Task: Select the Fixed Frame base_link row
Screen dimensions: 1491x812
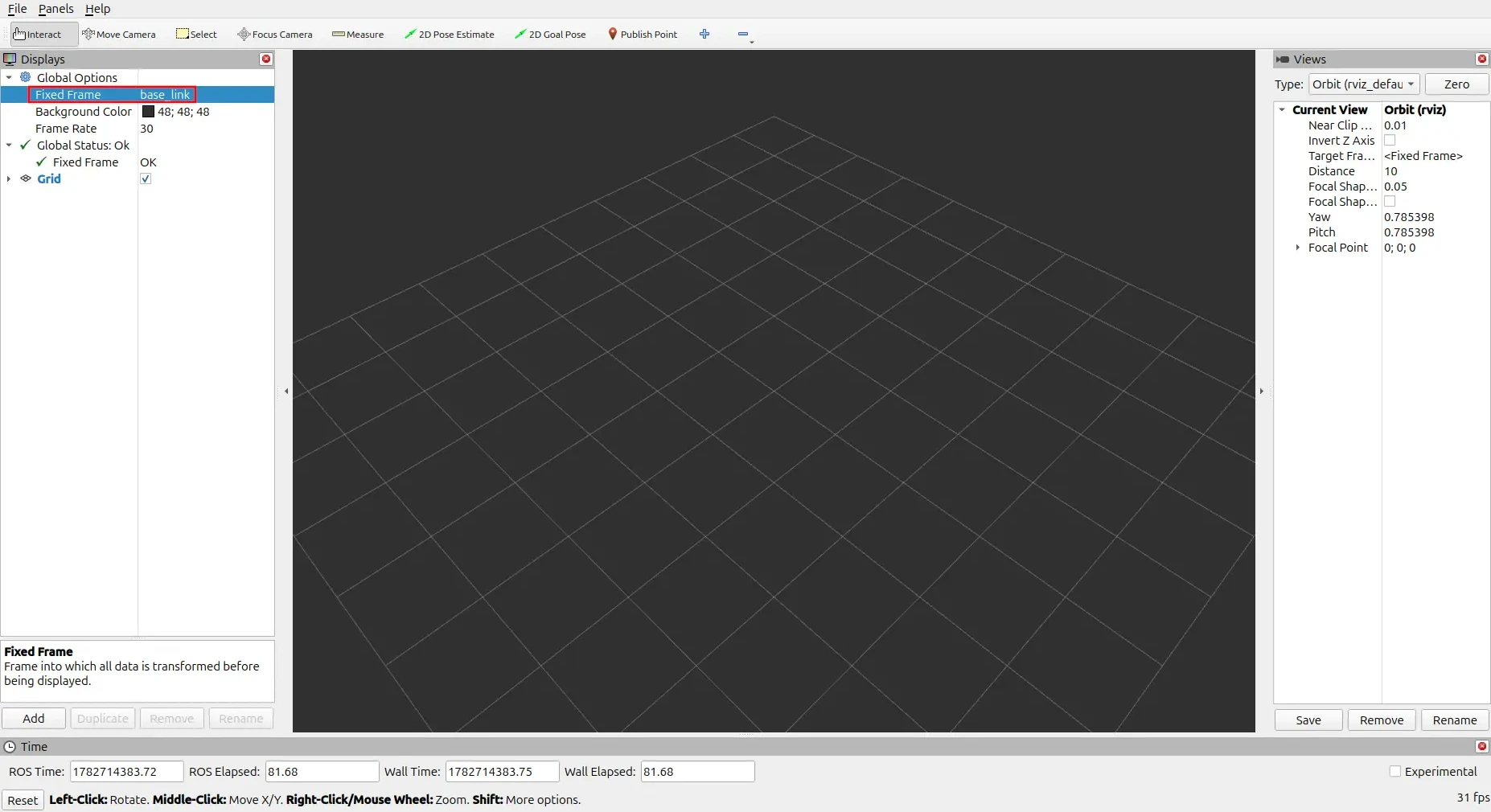Action: tap(138, 94)
